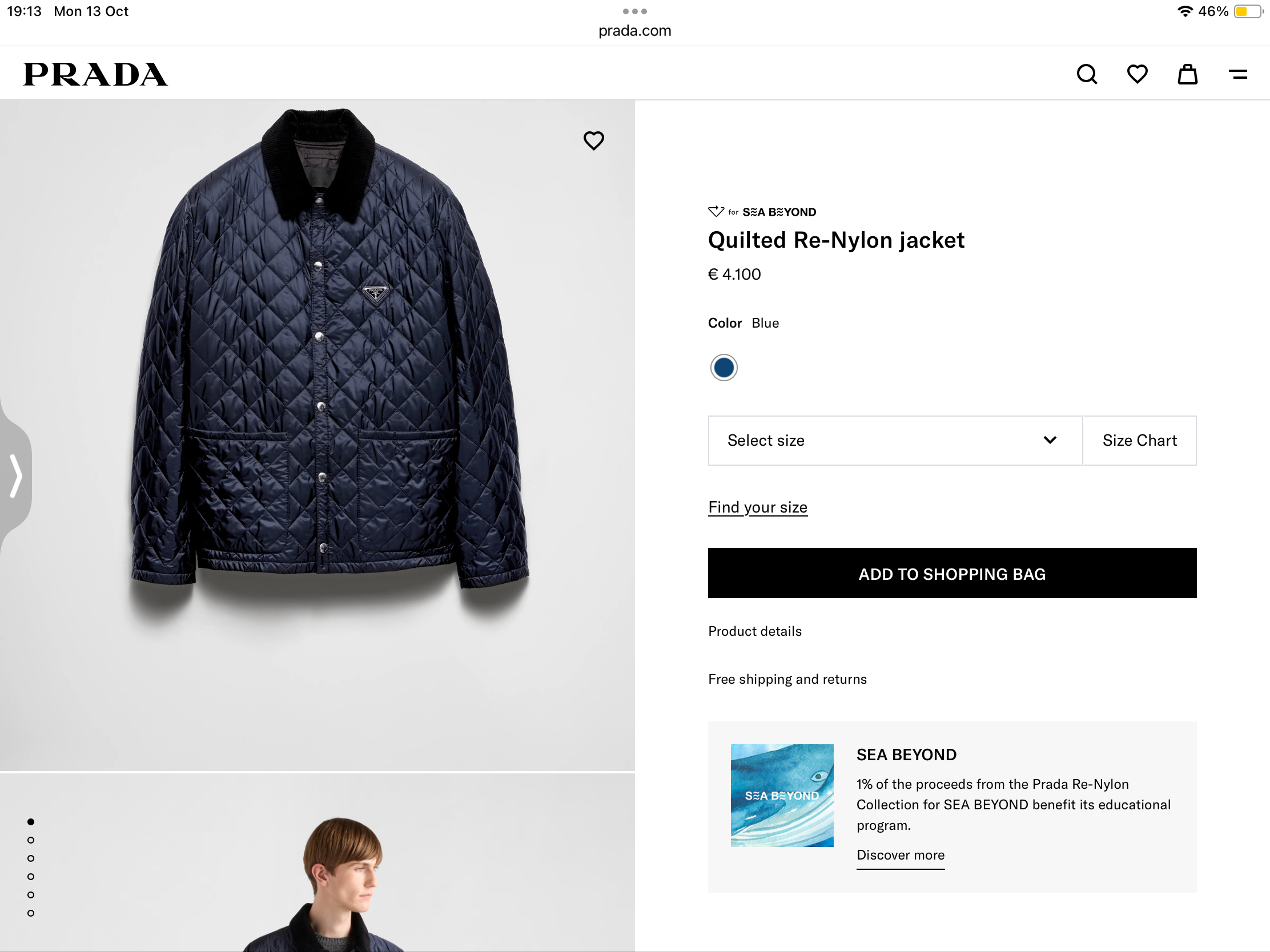Open the Select size dropdown

(x=894, y=440)
